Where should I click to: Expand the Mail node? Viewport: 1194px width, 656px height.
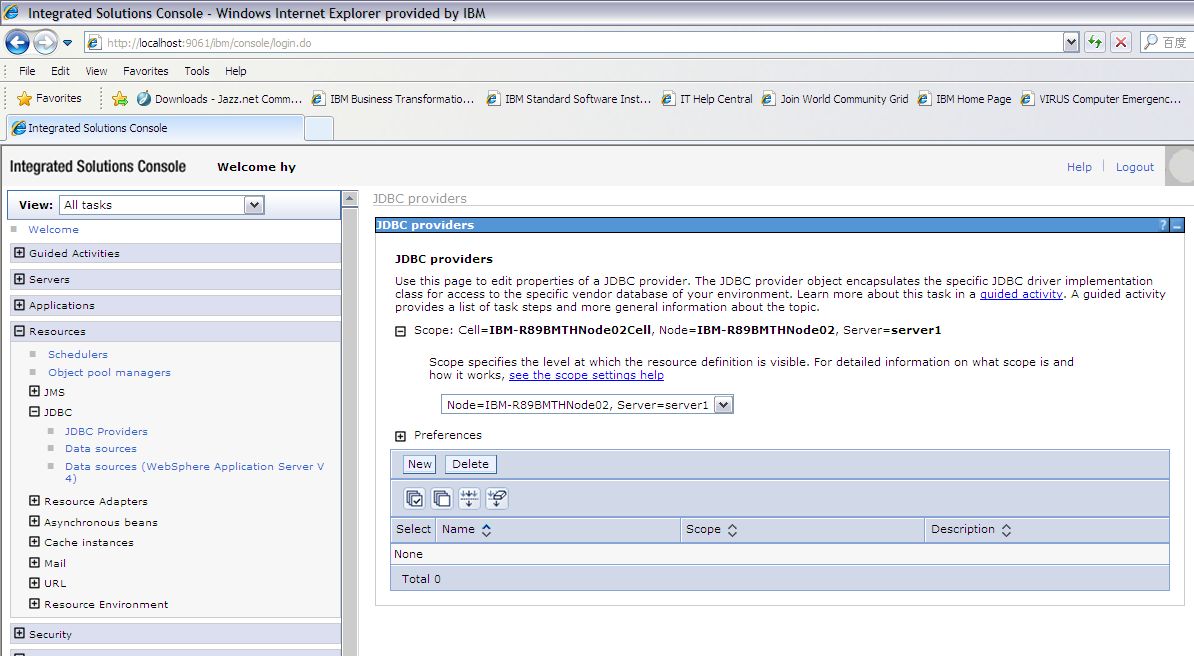[x=34, y=562]
